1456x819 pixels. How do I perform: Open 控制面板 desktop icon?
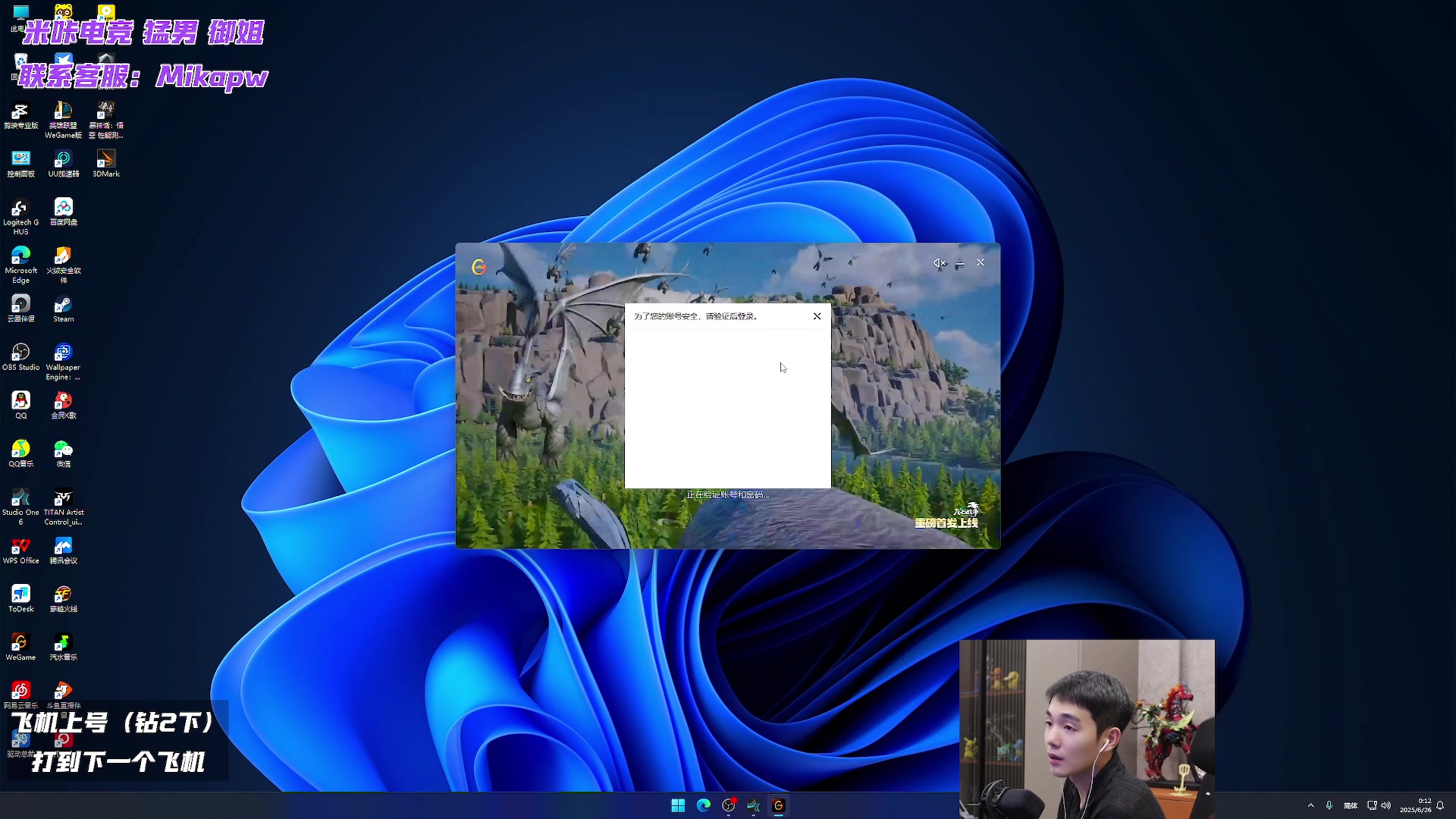(20, 163)
